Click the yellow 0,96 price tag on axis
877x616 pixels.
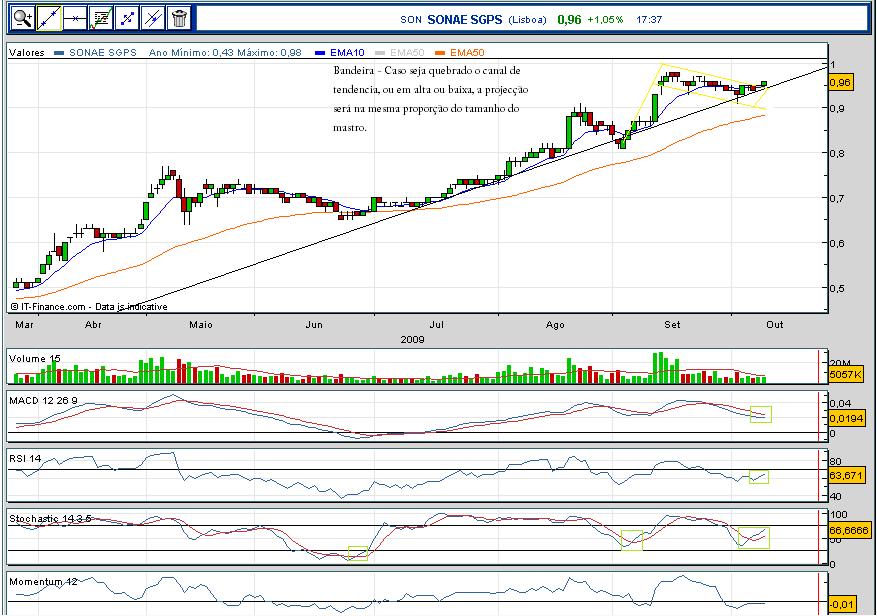[840, 83]
